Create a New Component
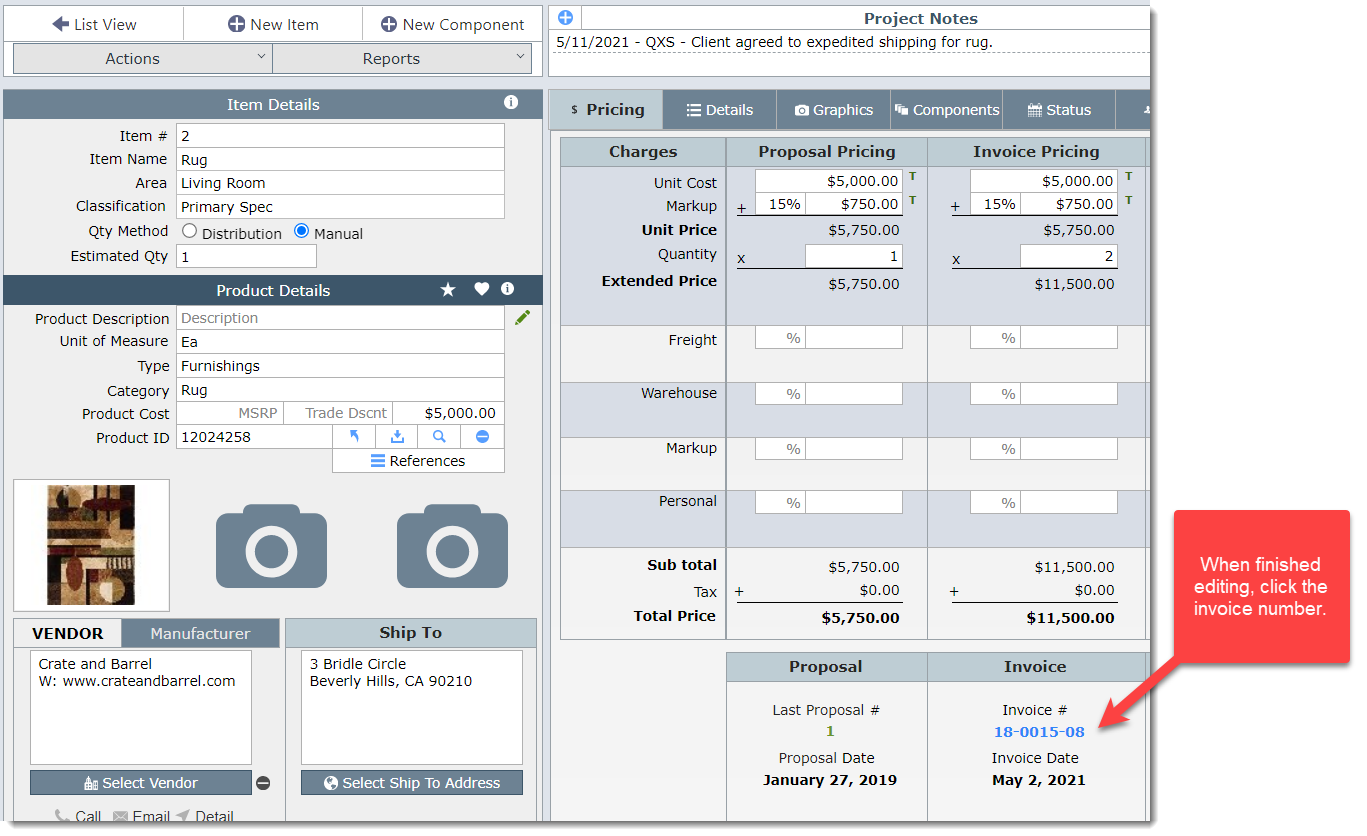 click(x=452, y=24)
